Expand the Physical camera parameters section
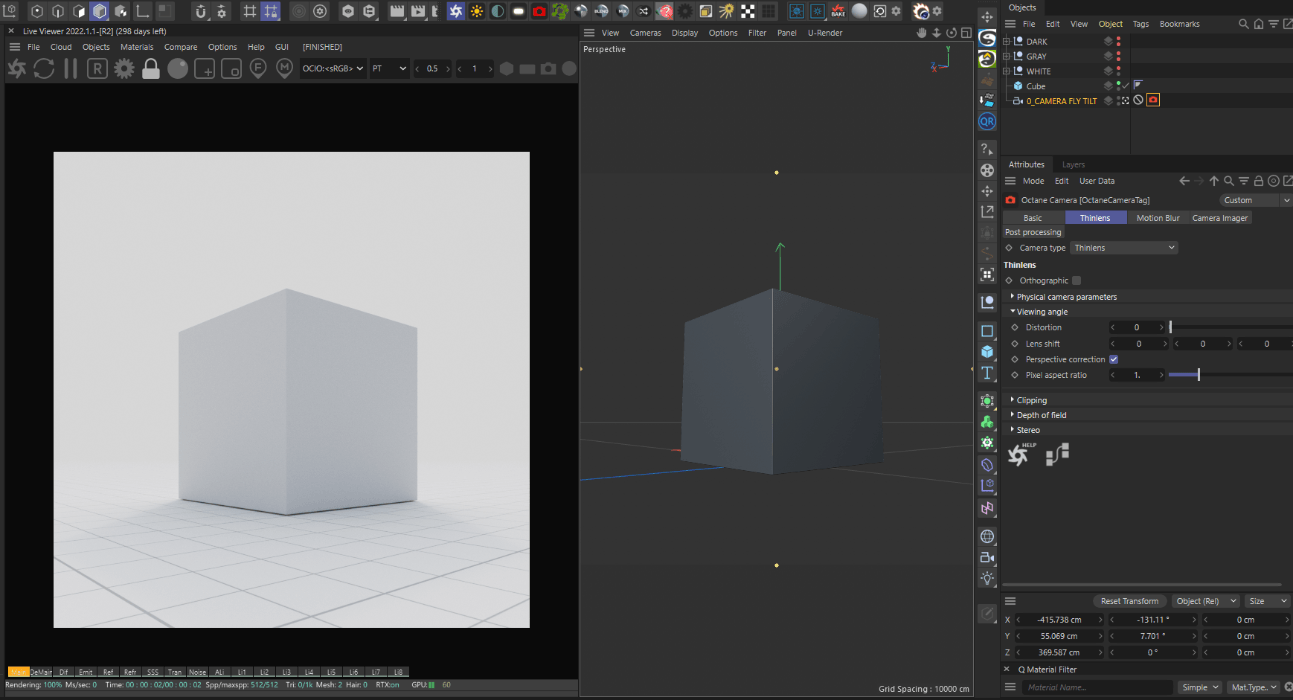This screenshot has width=1293, height=700. [1066, 297]
